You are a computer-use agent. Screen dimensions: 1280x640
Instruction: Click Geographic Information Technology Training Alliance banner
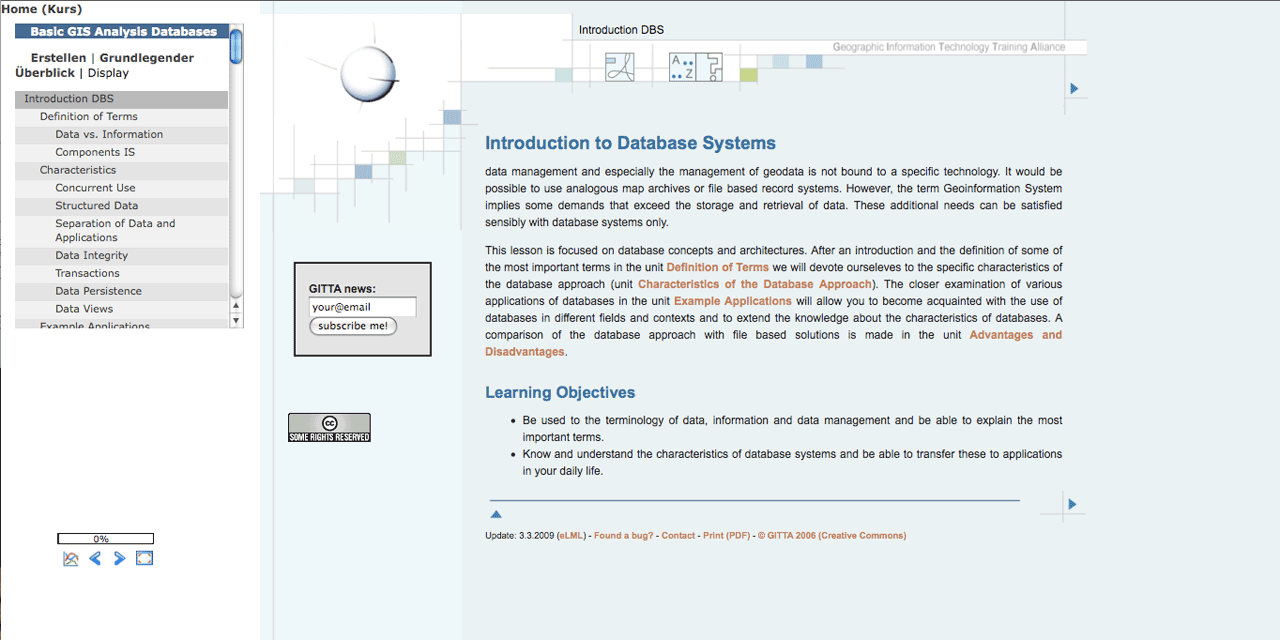tap(949, 47)
